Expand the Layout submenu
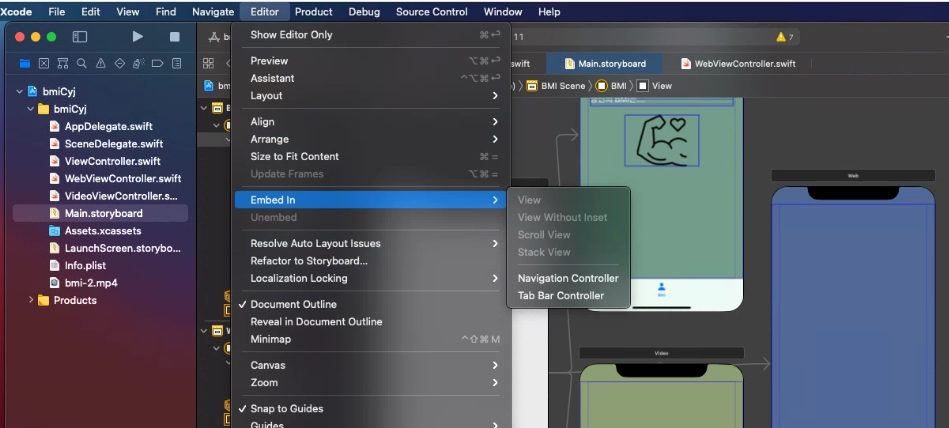The image size is (949, 428). pos(370,96)
